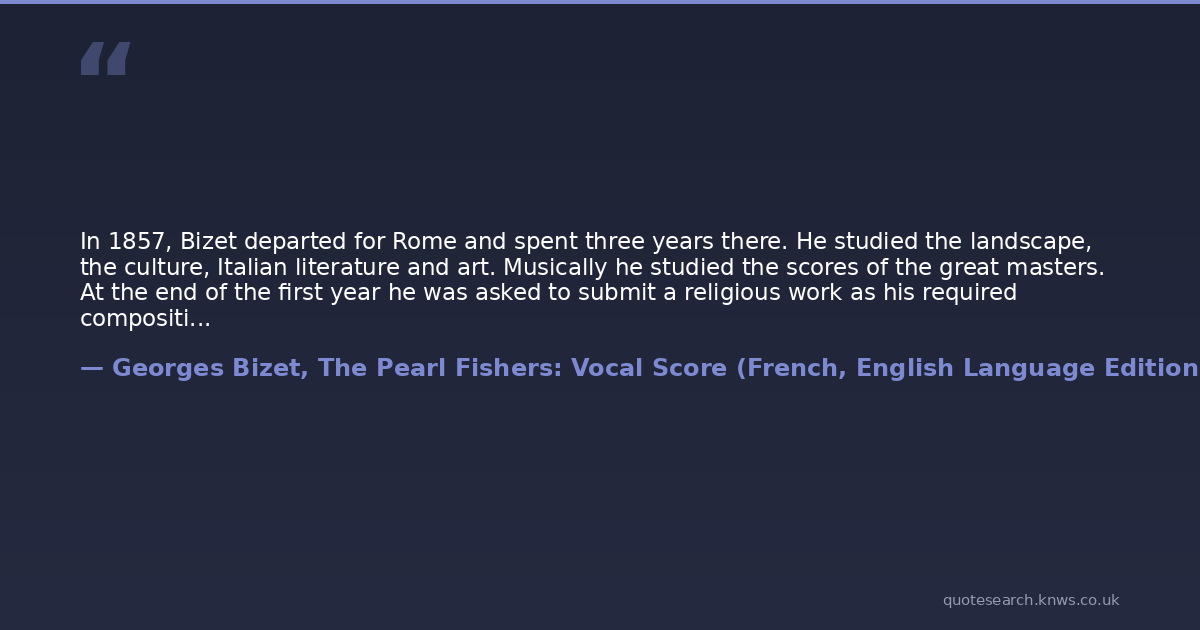Click the word "French" in the attribution
Image resolution: width=1200 pixels, height=630 pixels.
point(792,369)
